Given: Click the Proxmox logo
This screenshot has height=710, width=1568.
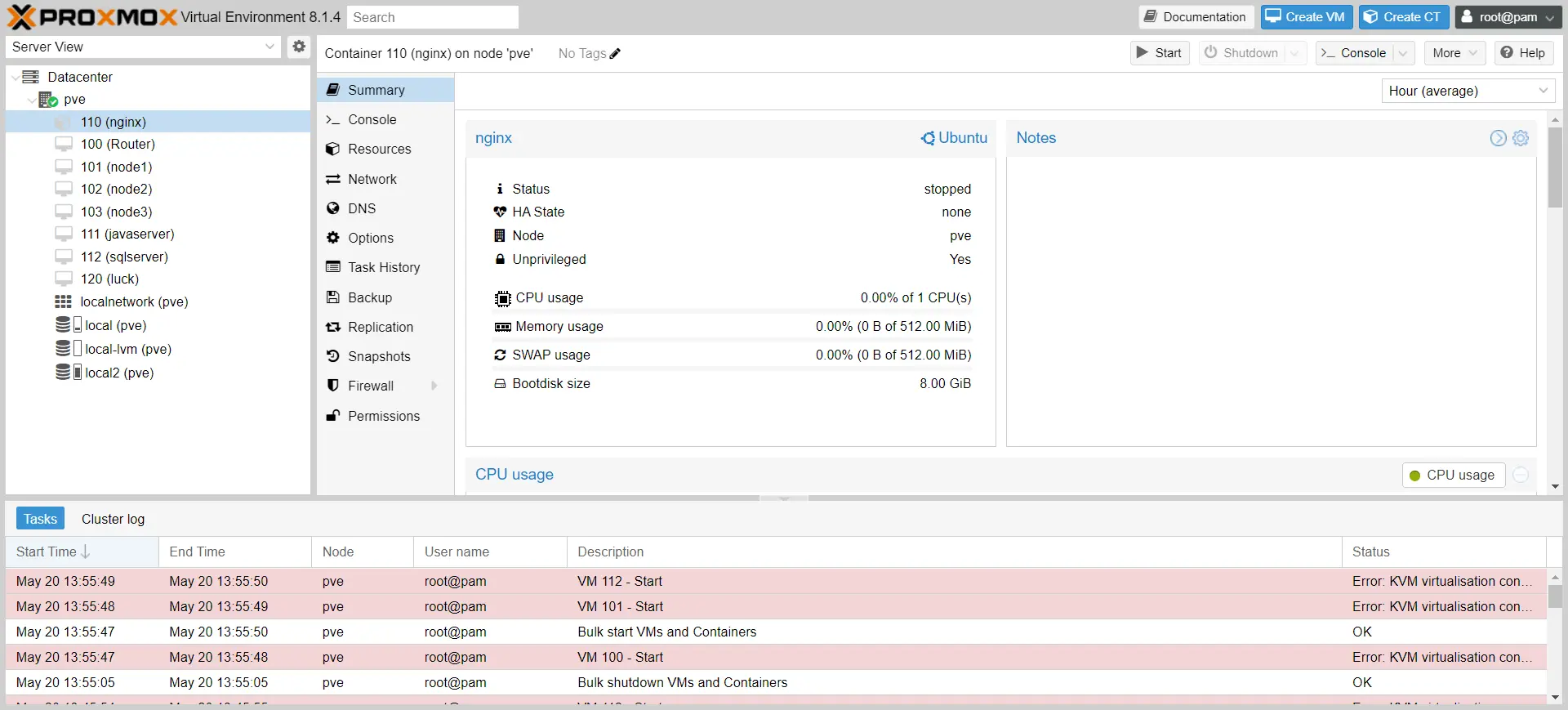Looking at the screenshot, I should click(x=92, y=16).
